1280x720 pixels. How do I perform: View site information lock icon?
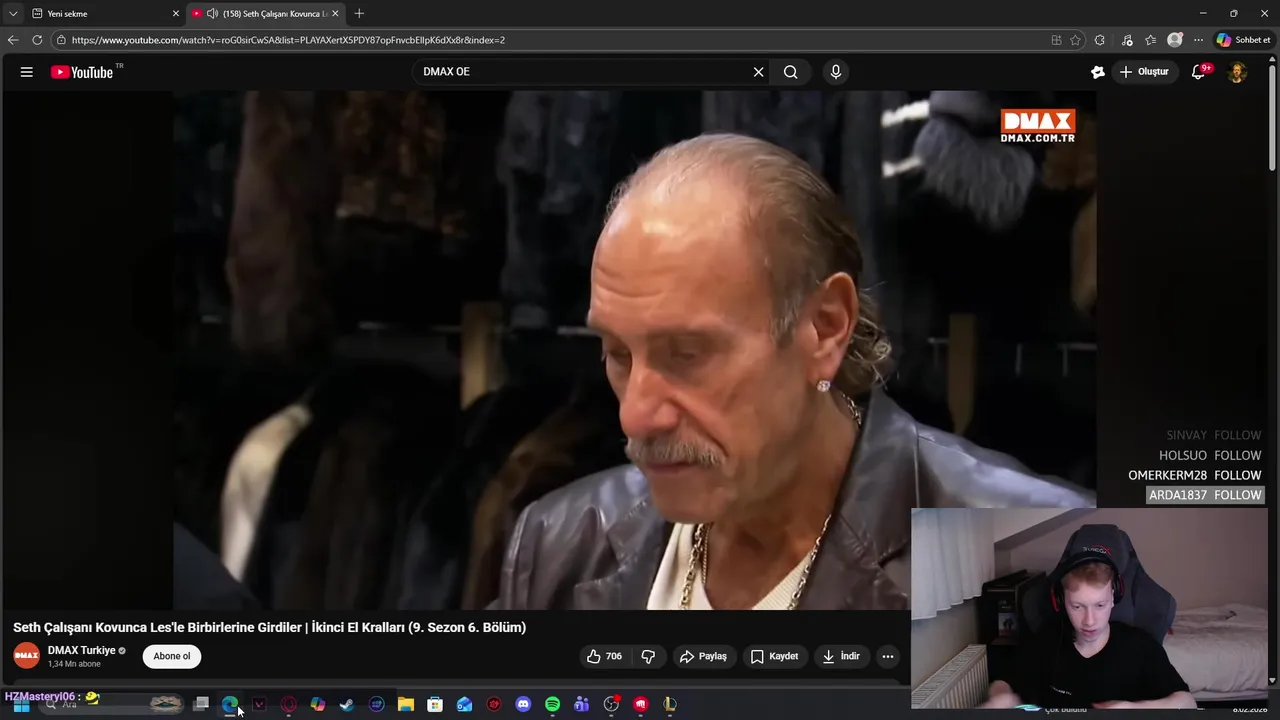point(61,40)
